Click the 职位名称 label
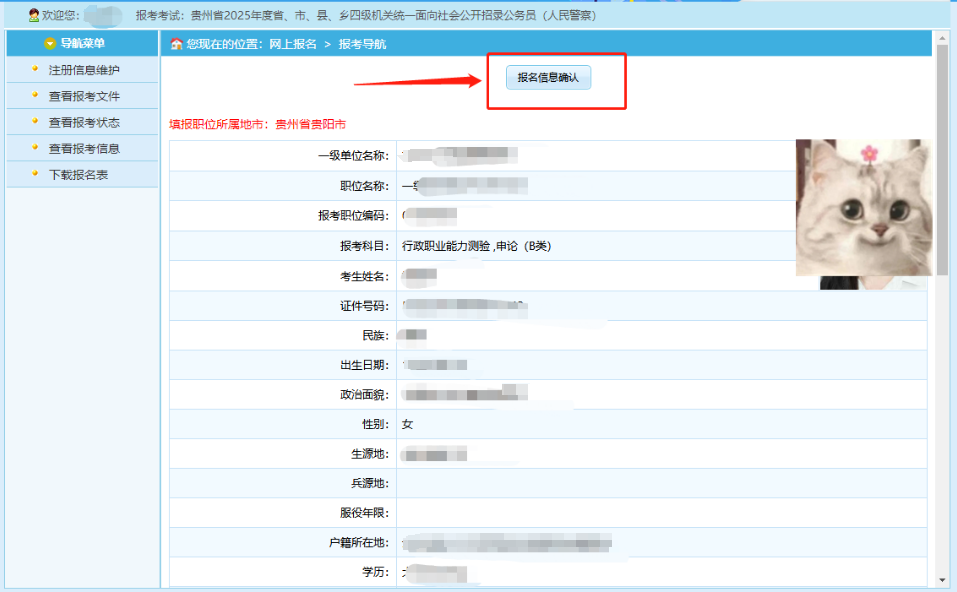957x592 pixels. click(x=364, y=186)
